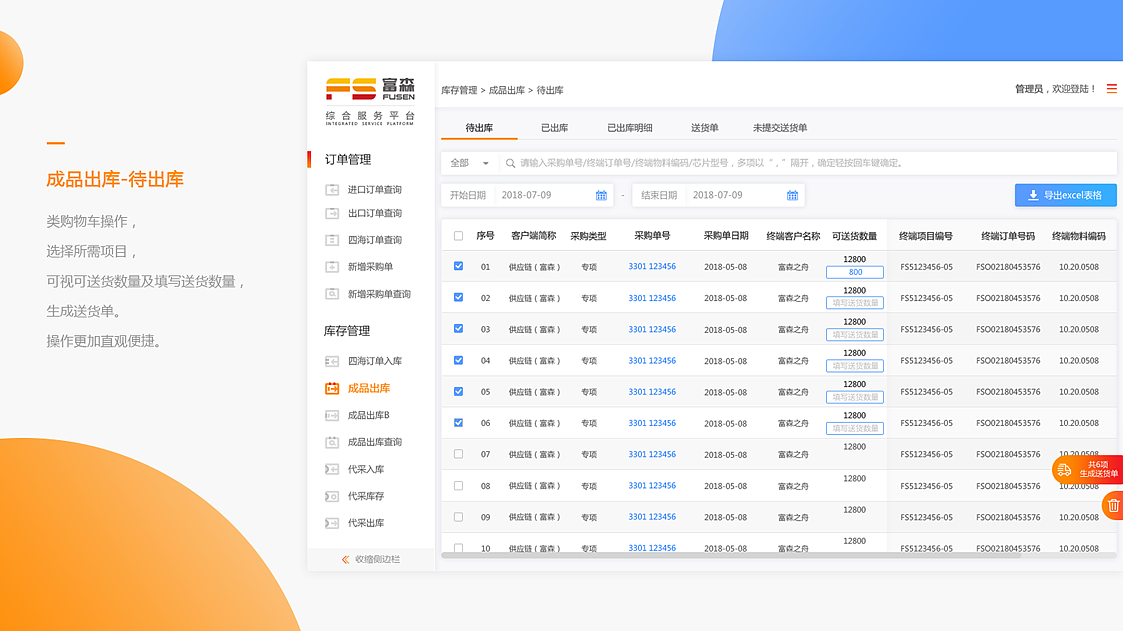Click the 新增采购单 sidebar icon
Viewport: 1123px width, 631px height.
click(332, 267)
